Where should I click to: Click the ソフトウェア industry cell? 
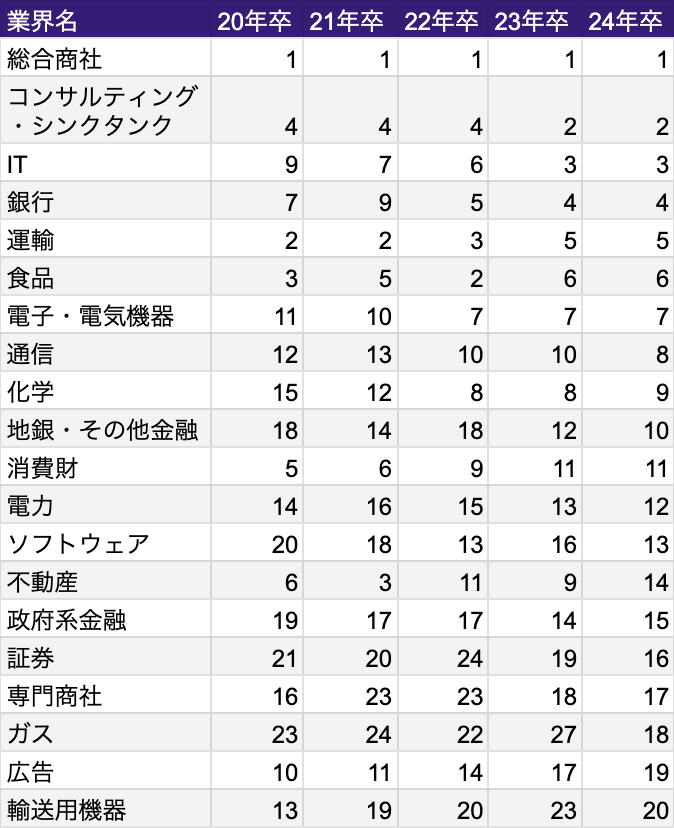point(78,545)
